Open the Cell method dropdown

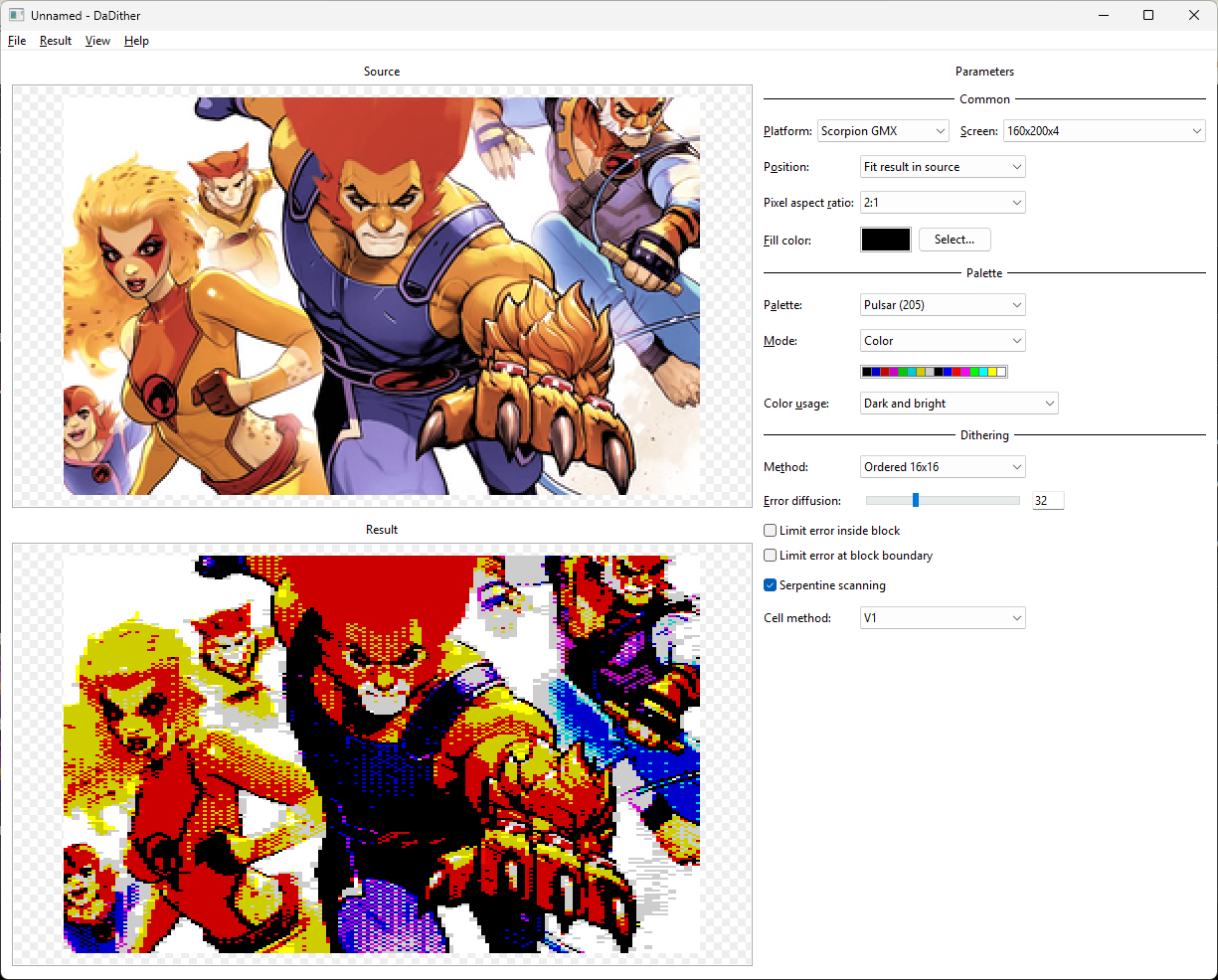943,618
